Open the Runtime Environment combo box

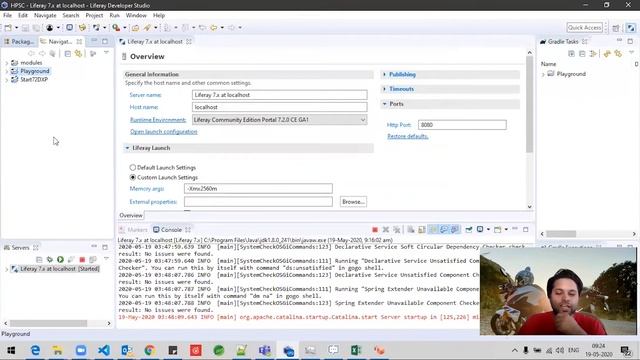pos(280,120)
